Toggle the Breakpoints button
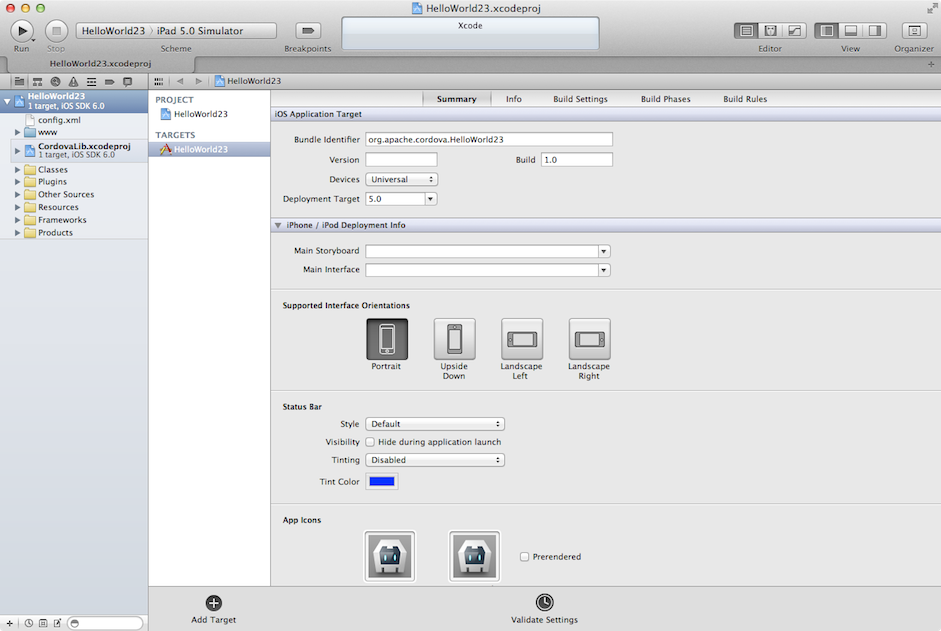Screen dimensions: 941x631 (308, 31)
